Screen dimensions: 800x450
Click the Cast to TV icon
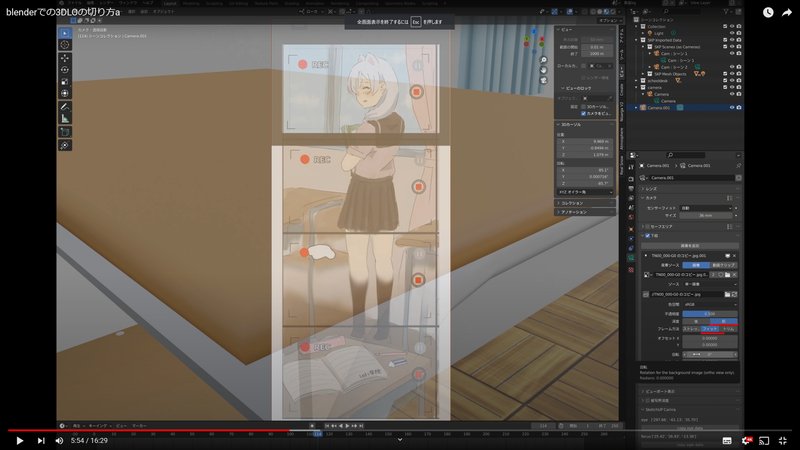pyautogui.click(x=764, y=440)
